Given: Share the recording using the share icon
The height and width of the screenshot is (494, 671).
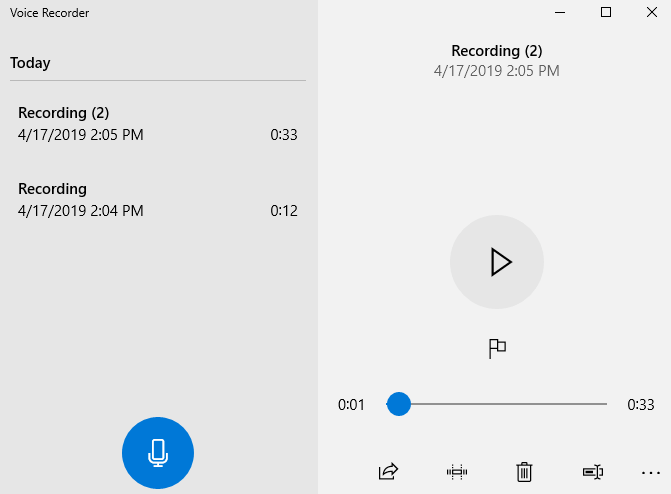Looking at the screenshot, I should click(x=388, y=471).
